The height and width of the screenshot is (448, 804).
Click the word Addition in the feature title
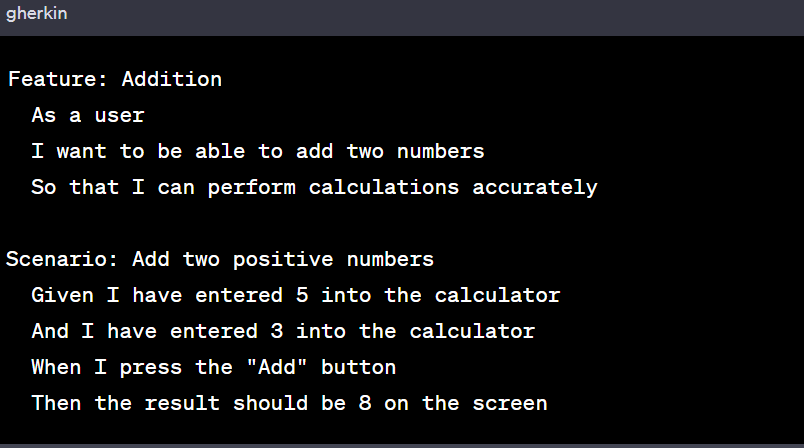point(172,79)
